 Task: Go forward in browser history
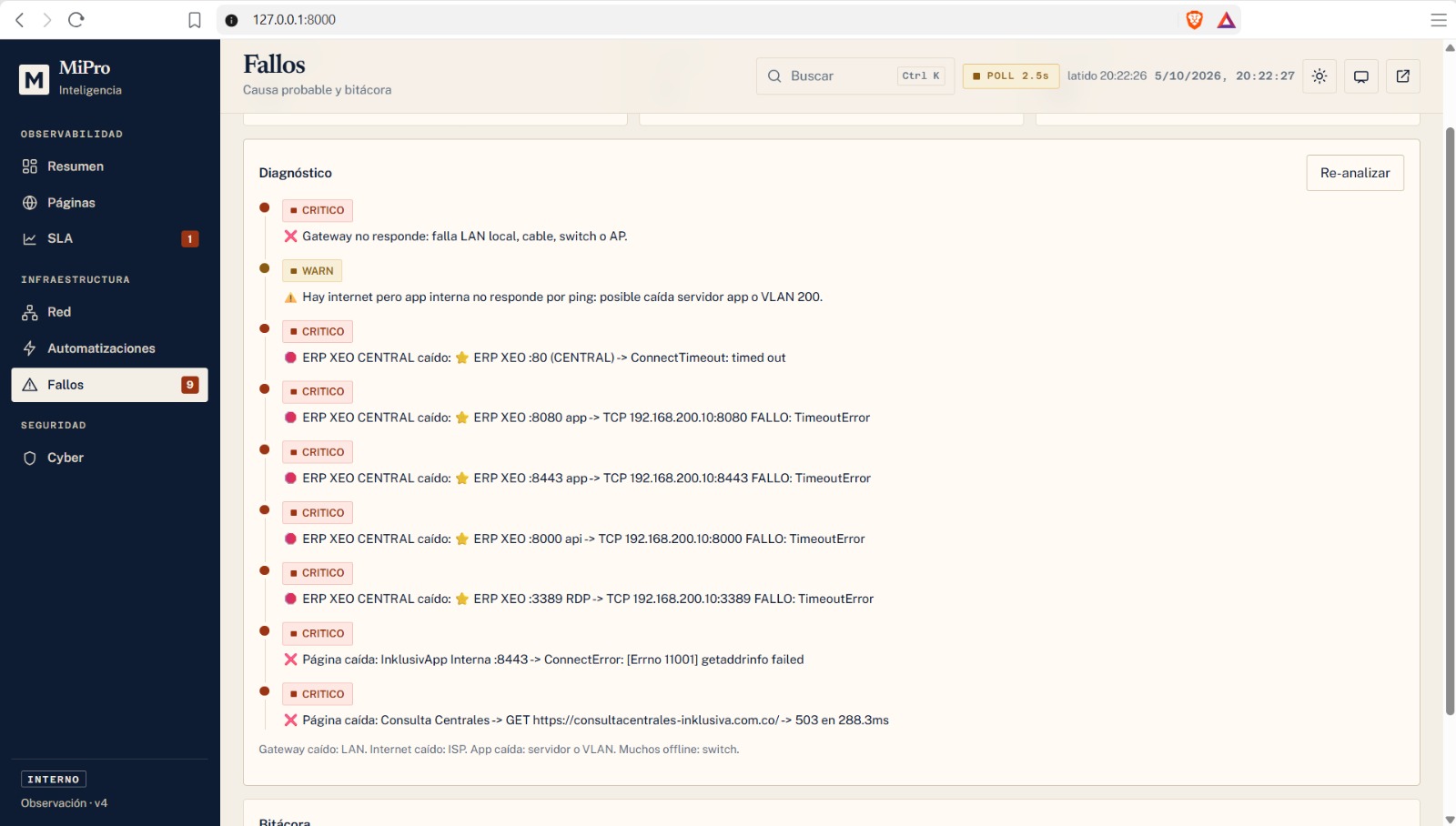[47, 20]
